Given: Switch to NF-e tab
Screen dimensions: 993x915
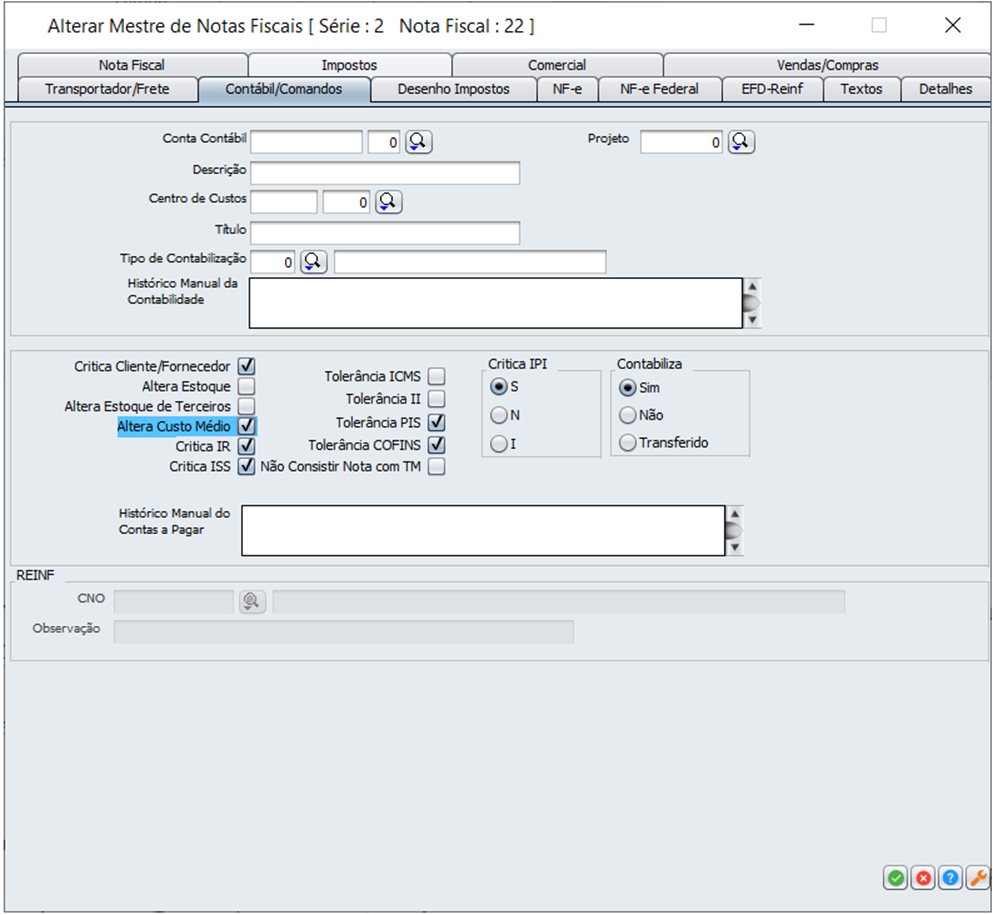Looking at the screenshot, I should pyautogui.click(x=567, y=89).
